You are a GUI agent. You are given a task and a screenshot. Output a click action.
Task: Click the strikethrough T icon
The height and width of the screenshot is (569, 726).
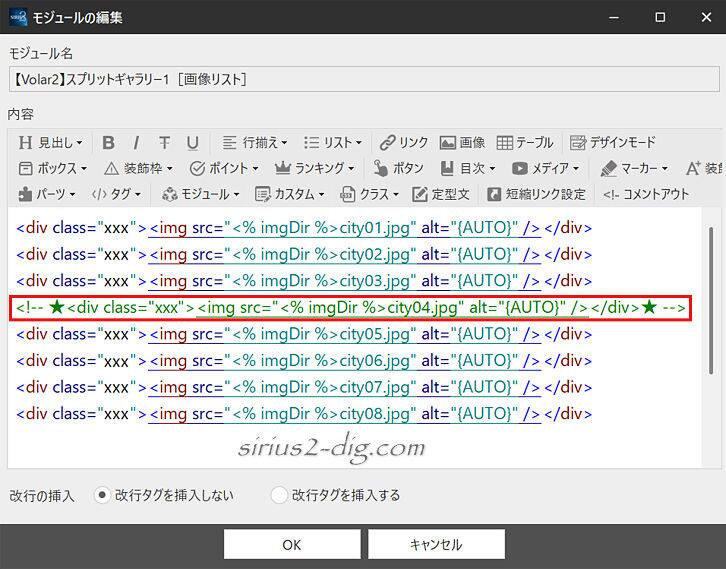164,143
